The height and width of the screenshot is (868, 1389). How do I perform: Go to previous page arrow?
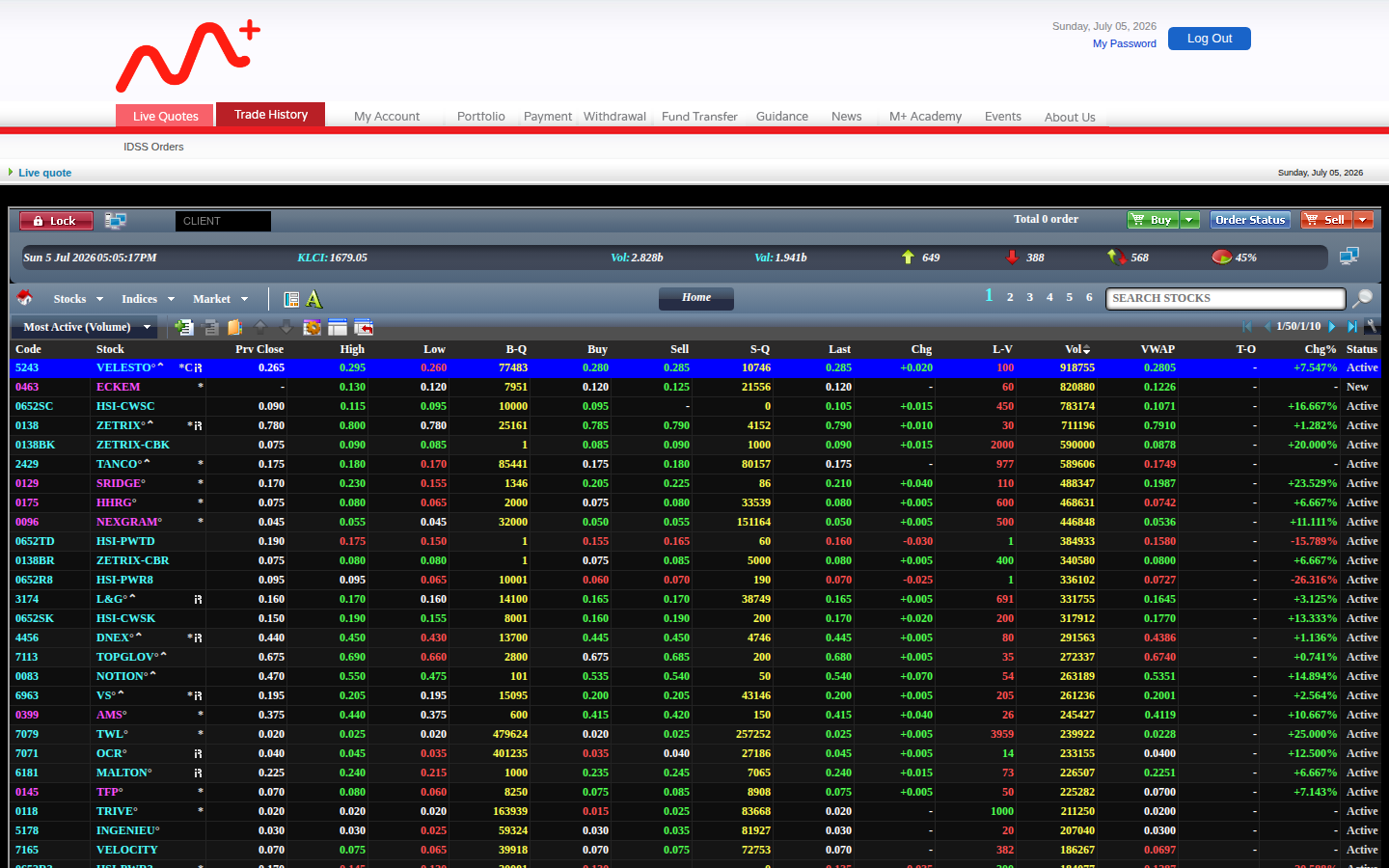1266,326
